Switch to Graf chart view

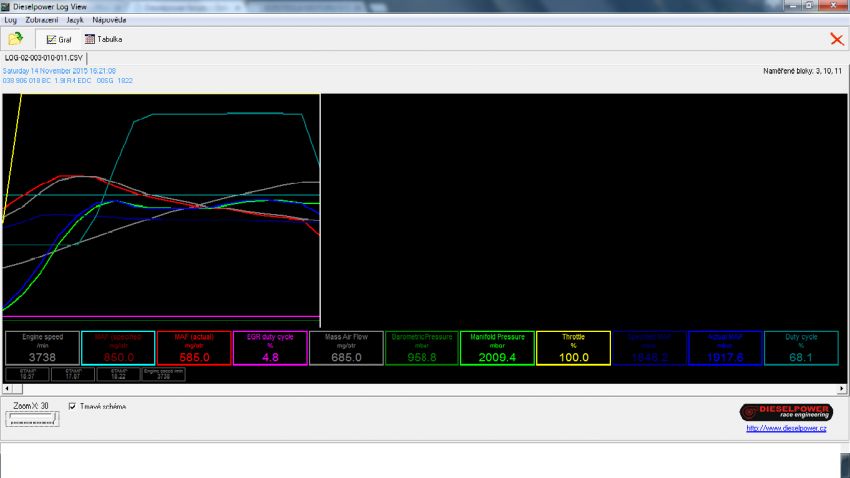[x=59, y=39]
